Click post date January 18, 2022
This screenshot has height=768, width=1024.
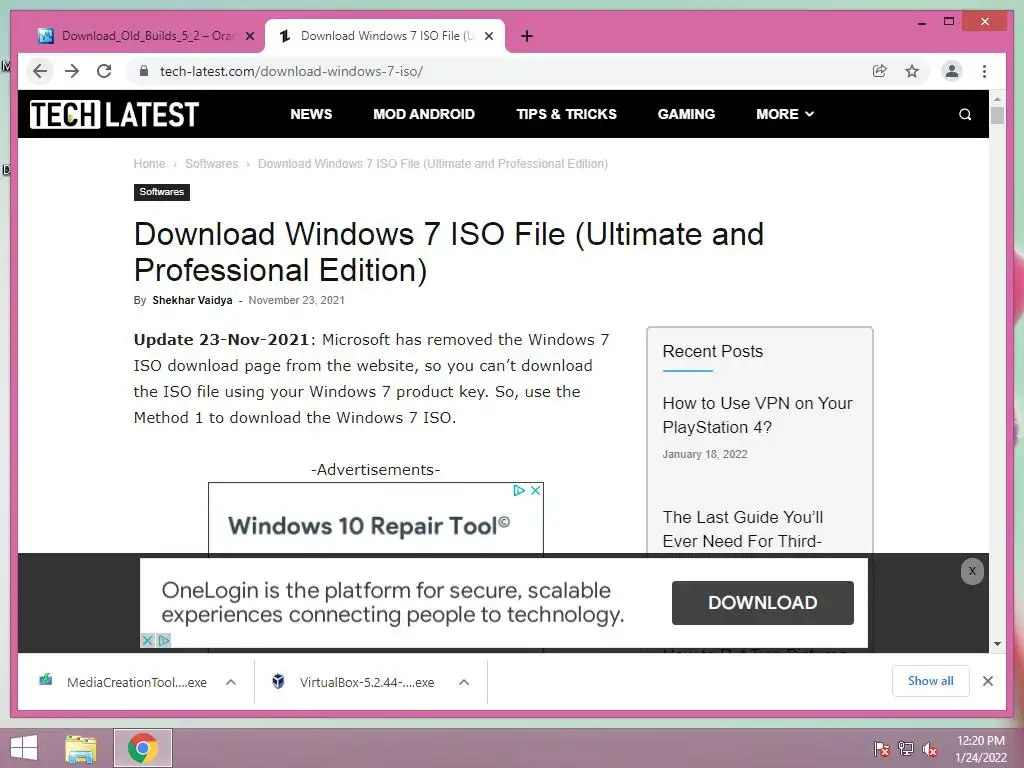tap(705, 455)
